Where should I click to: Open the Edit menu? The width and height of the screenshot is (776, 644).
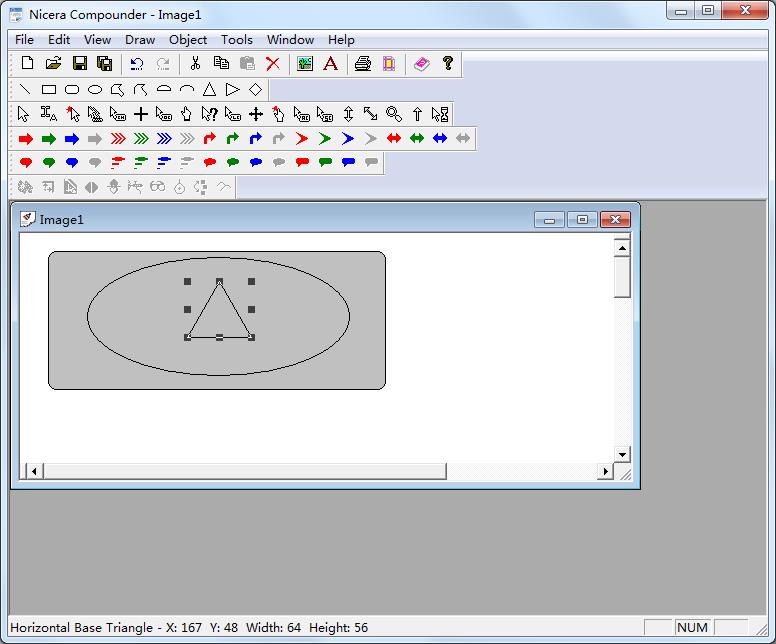click(59, 40)
